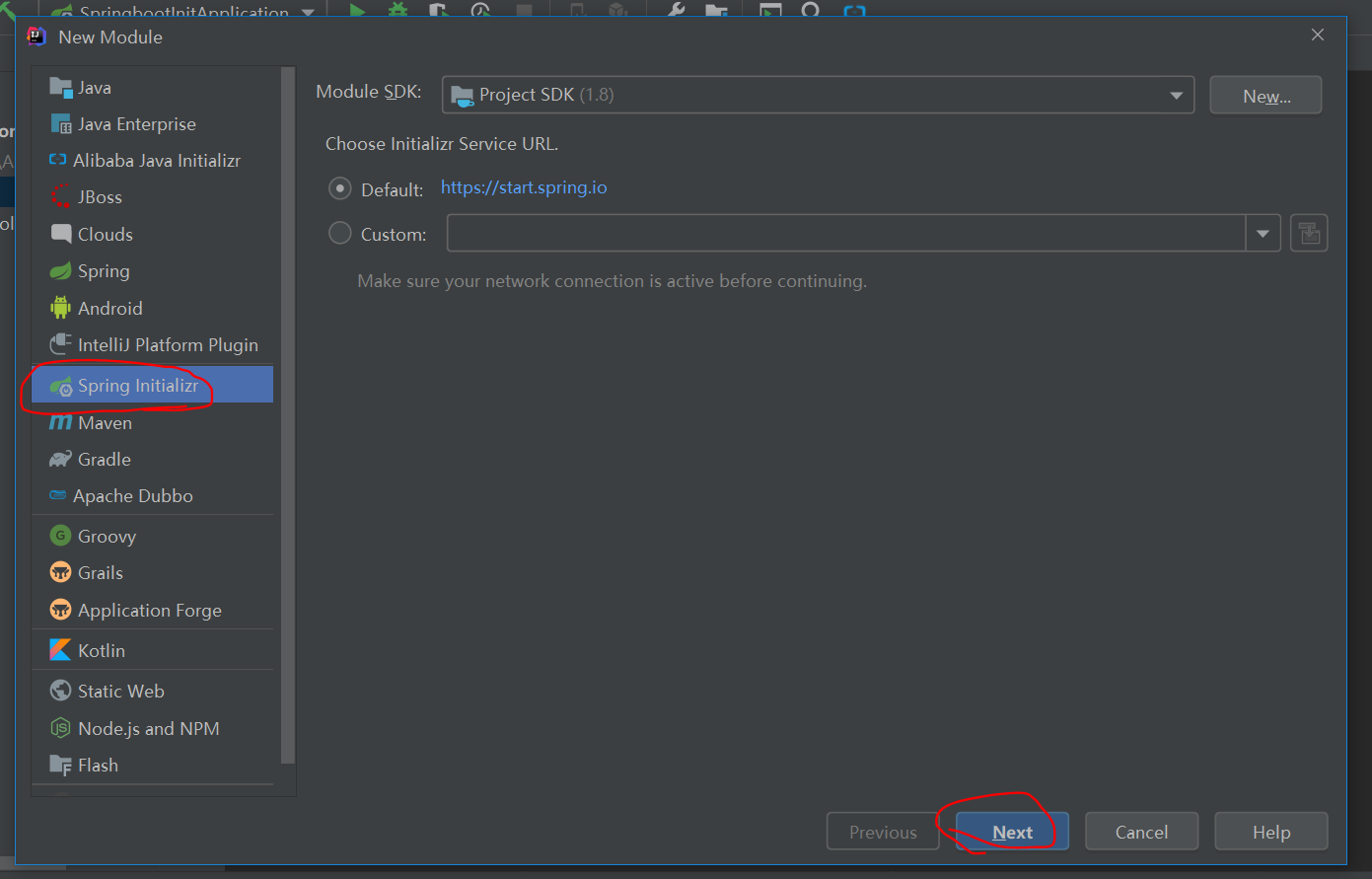Close the New Module dialog
1372x879 pixels.
[x=1317, y=35]
